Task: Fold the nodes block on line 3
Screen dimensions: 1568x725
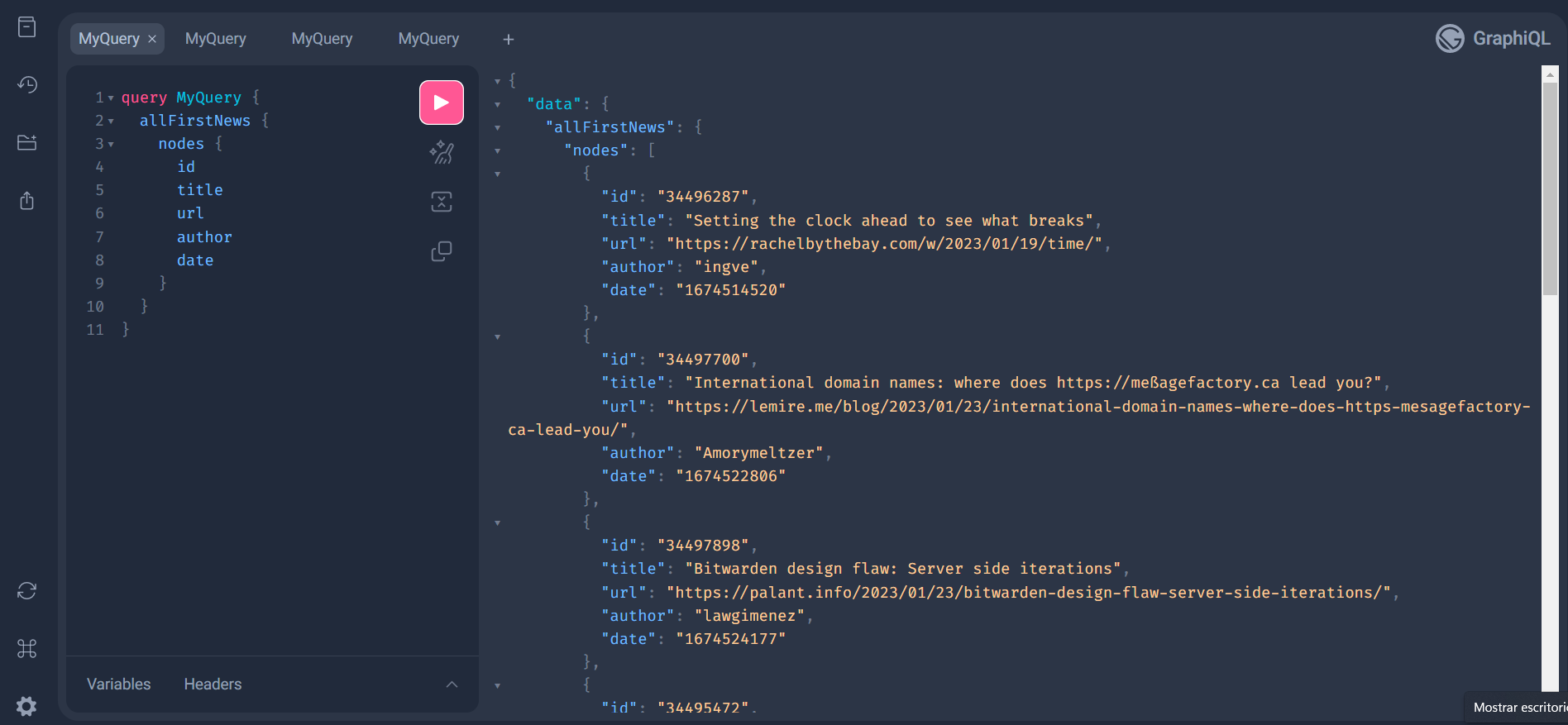Action: [x=111, y=145]
